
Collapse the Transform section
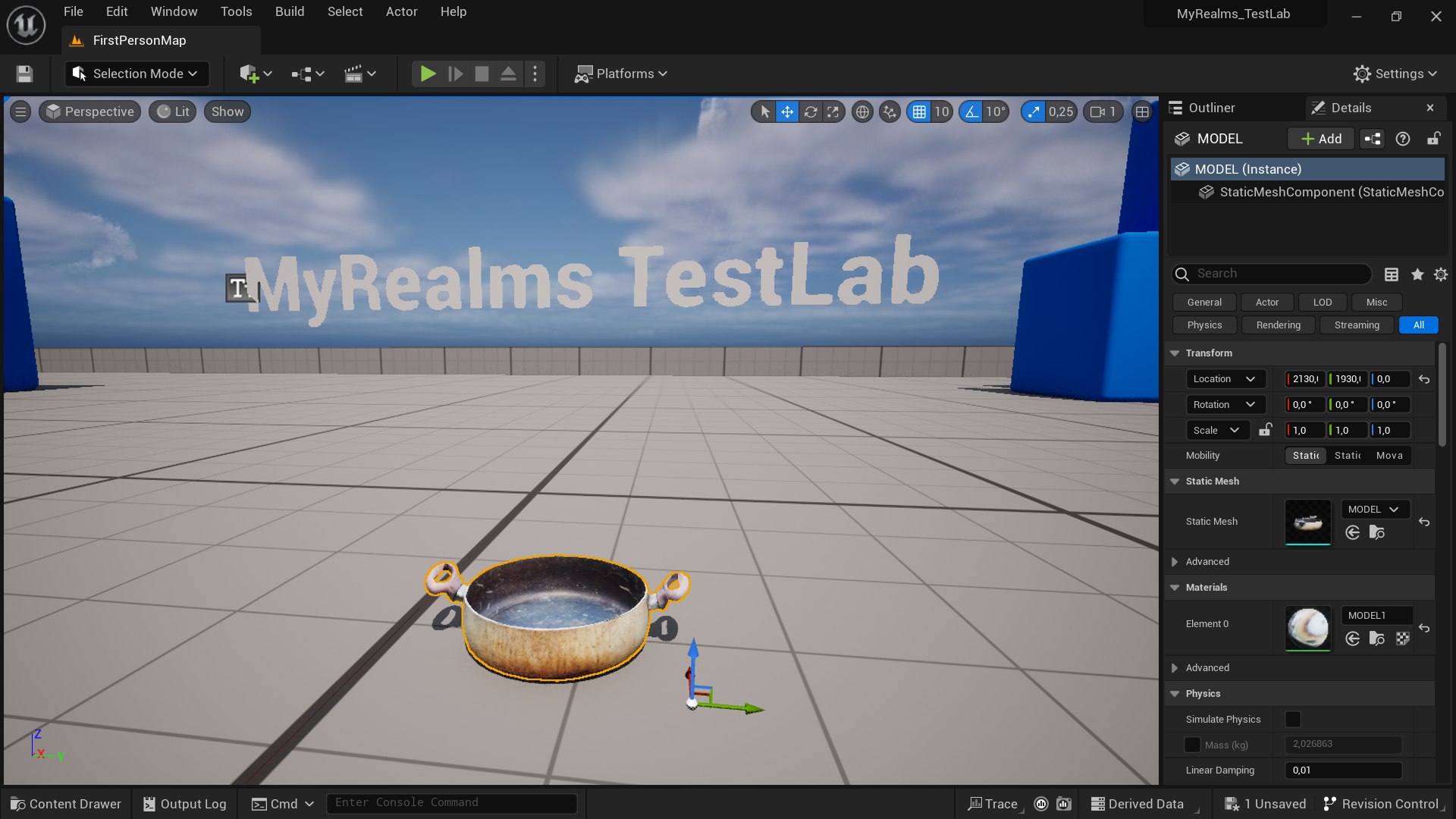click(x=1175, y=353)
